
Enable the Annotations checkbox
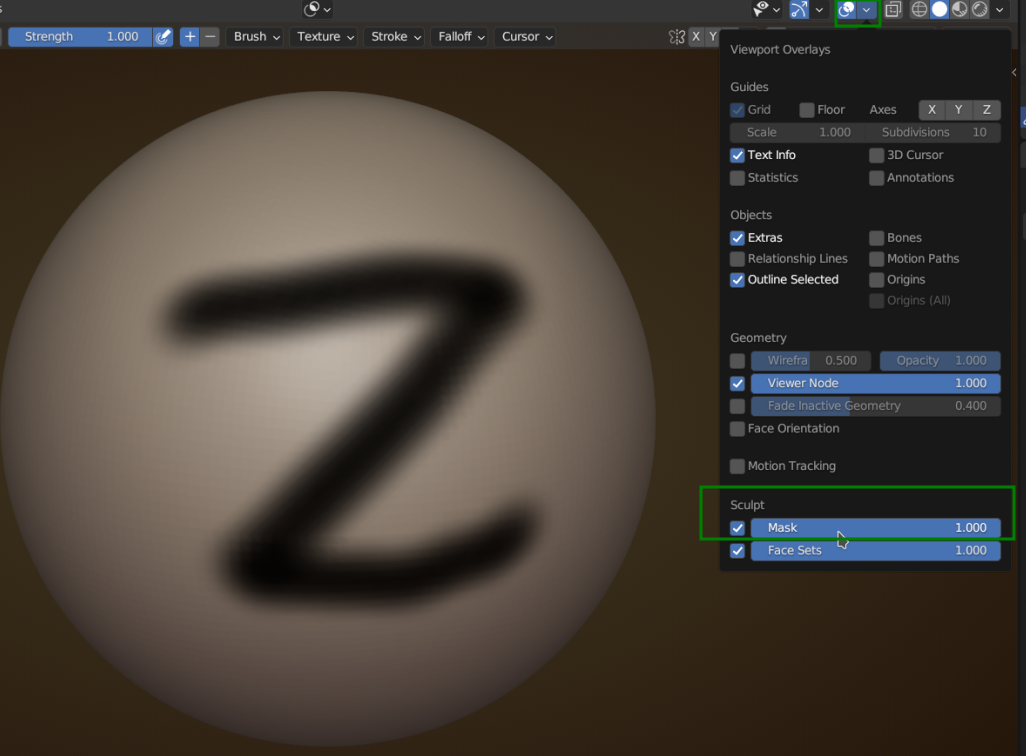pos(877,178)
